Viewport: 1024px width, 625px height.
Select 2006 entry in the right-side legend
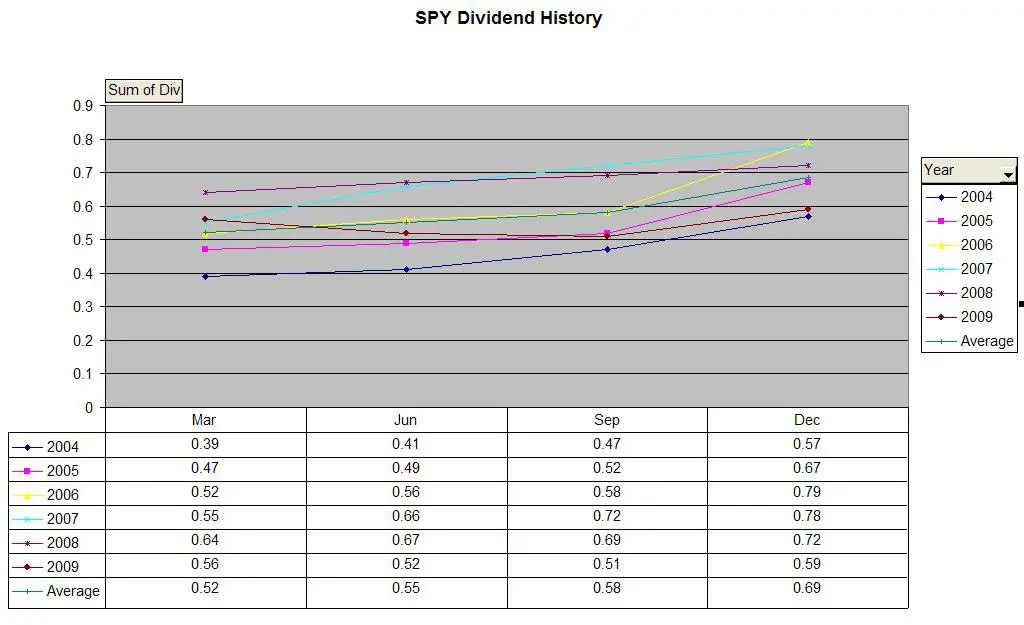tap(959, 245)
